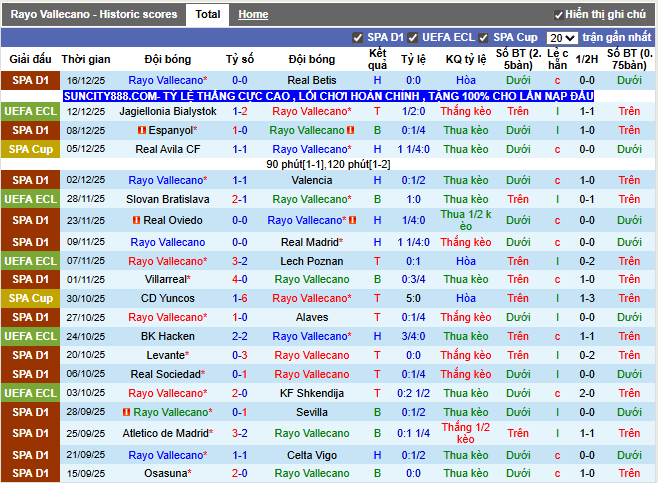Image resolution: width=658 pixels, height=483 pixels.
Task: Switch to the Home tab
Action: 253,14
